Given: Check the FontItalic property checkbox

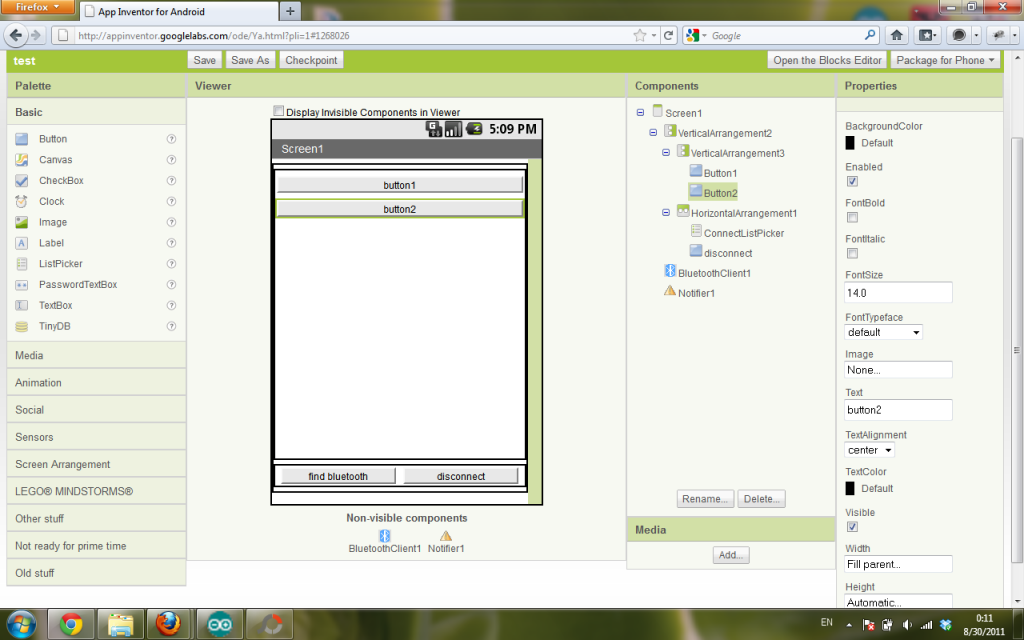Looking at the screenshot, I should click(x=852, y=253).
